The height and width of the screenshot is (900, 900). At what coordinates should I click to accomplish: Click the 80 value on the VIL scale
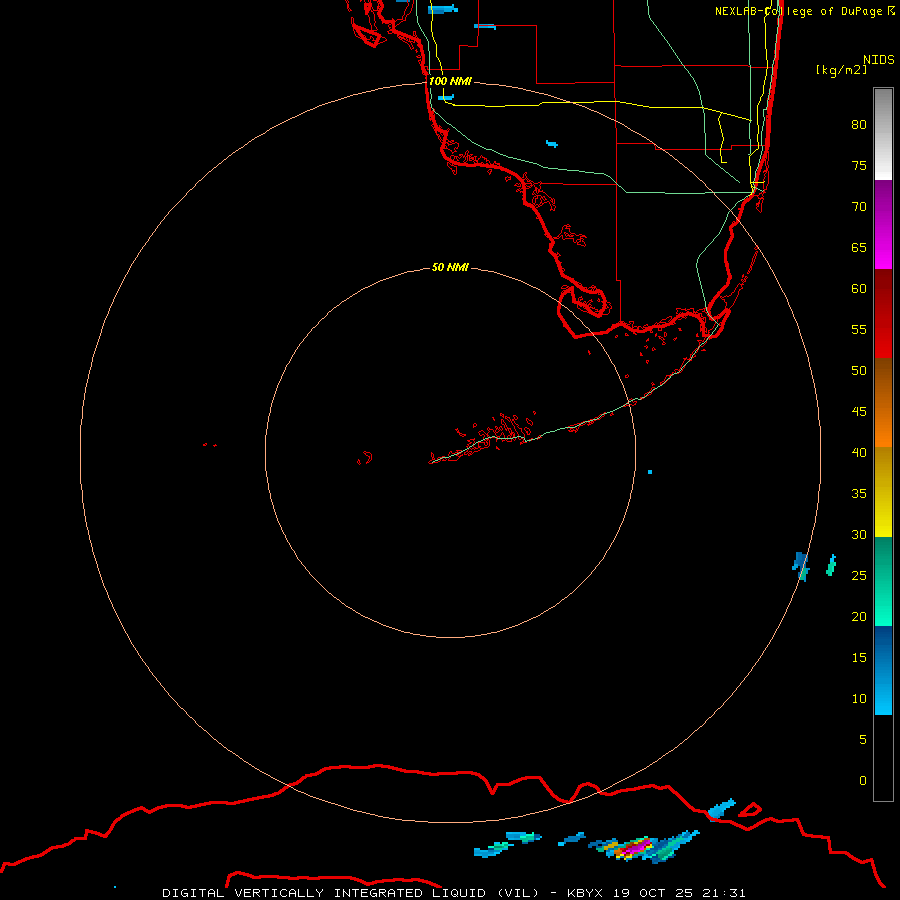coord(859,125)
